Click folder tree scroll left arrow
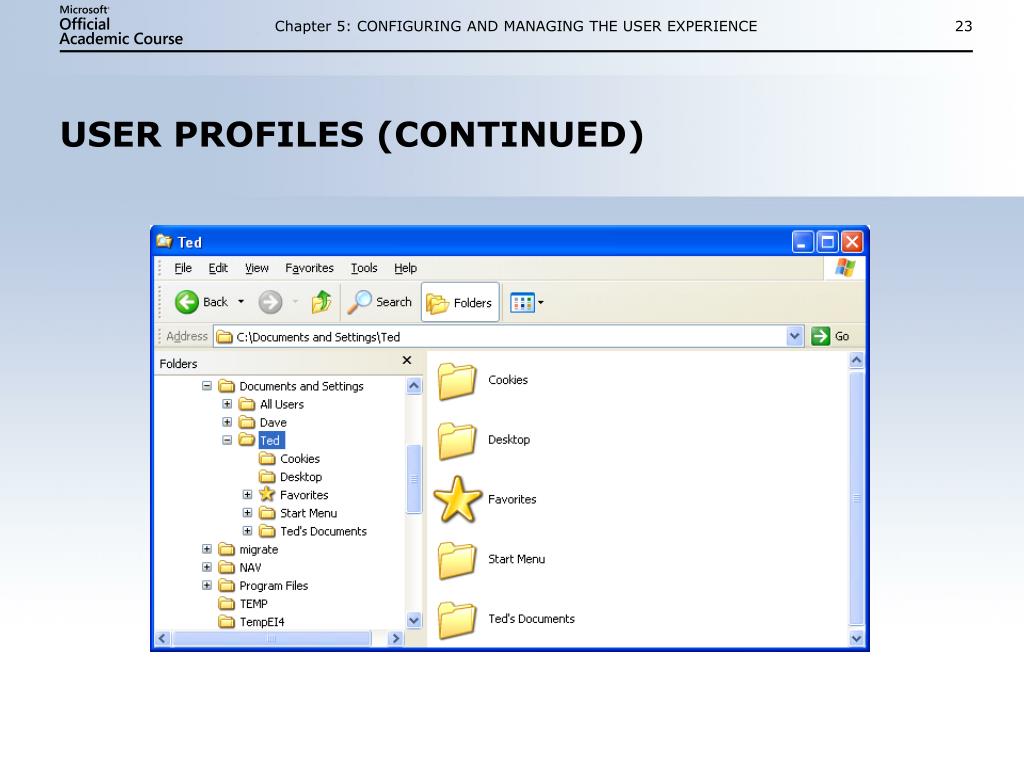Image resolution: width=1024 pixels, height=768 pixels. 163,639
